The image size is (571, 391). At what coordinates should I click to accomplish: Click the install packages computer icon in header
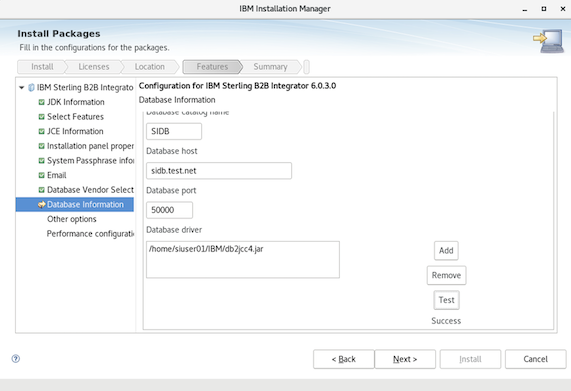point(549,41)
